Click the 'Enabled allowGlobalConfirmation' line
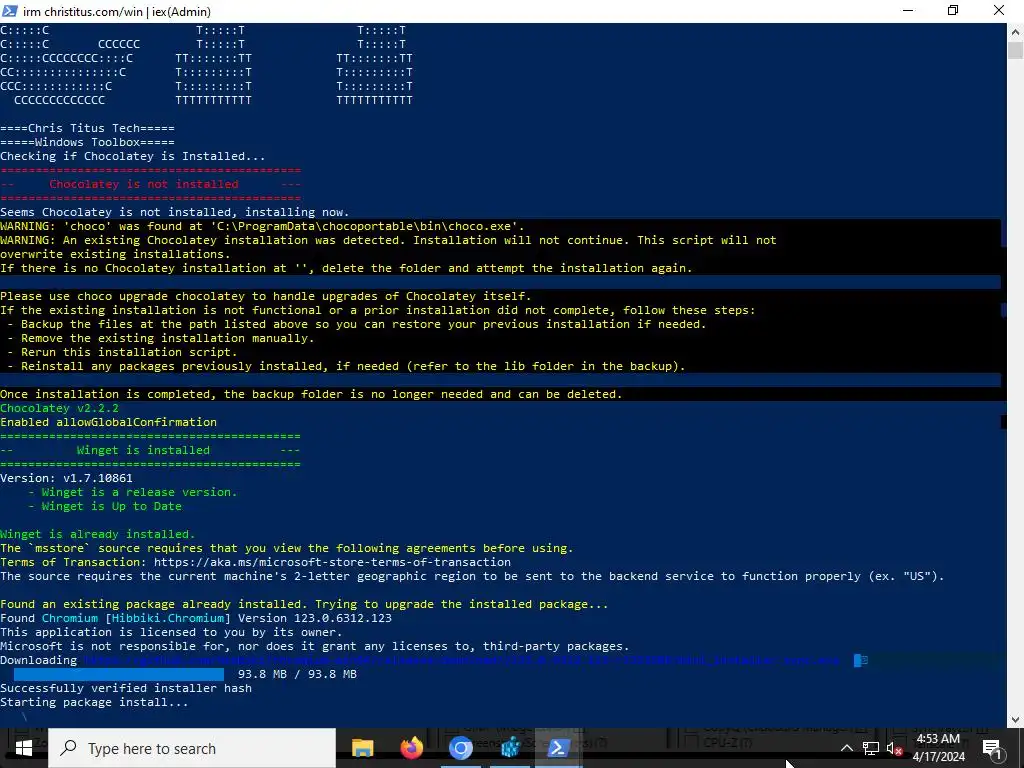This screenshot has height=768, width=1024. click(x=108, y=422)
